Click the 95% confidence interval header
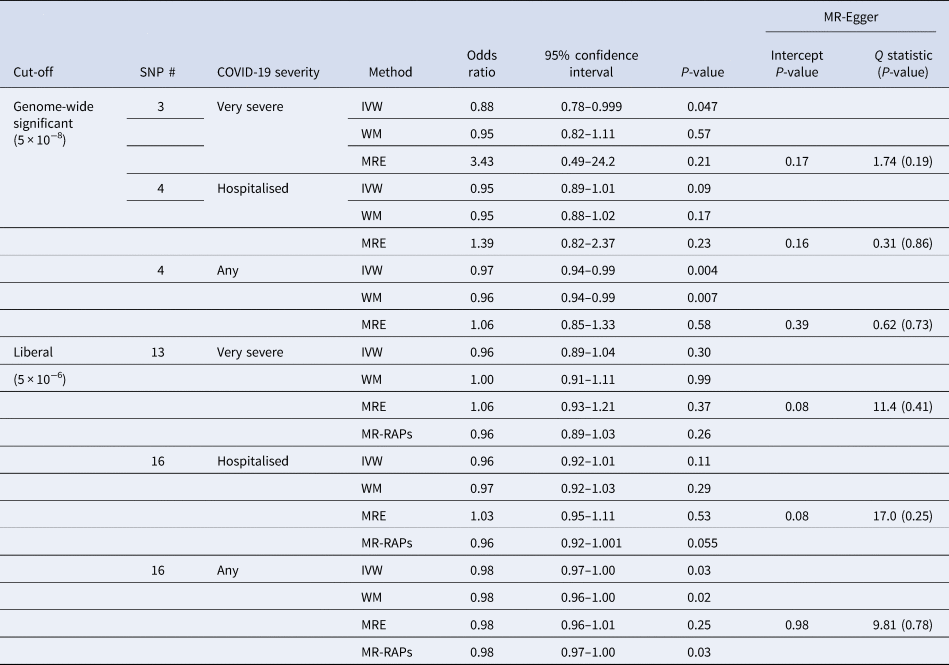949x665 pixels. tap(600, 63)
